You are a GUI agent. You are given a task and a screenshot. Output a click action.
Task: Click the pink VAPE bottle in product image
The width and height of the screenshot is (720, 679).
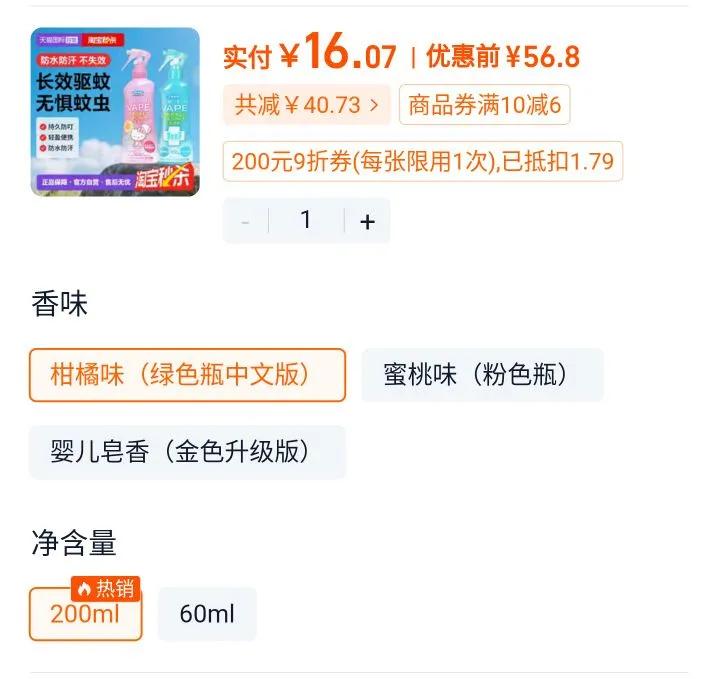(x=138, y=108)
